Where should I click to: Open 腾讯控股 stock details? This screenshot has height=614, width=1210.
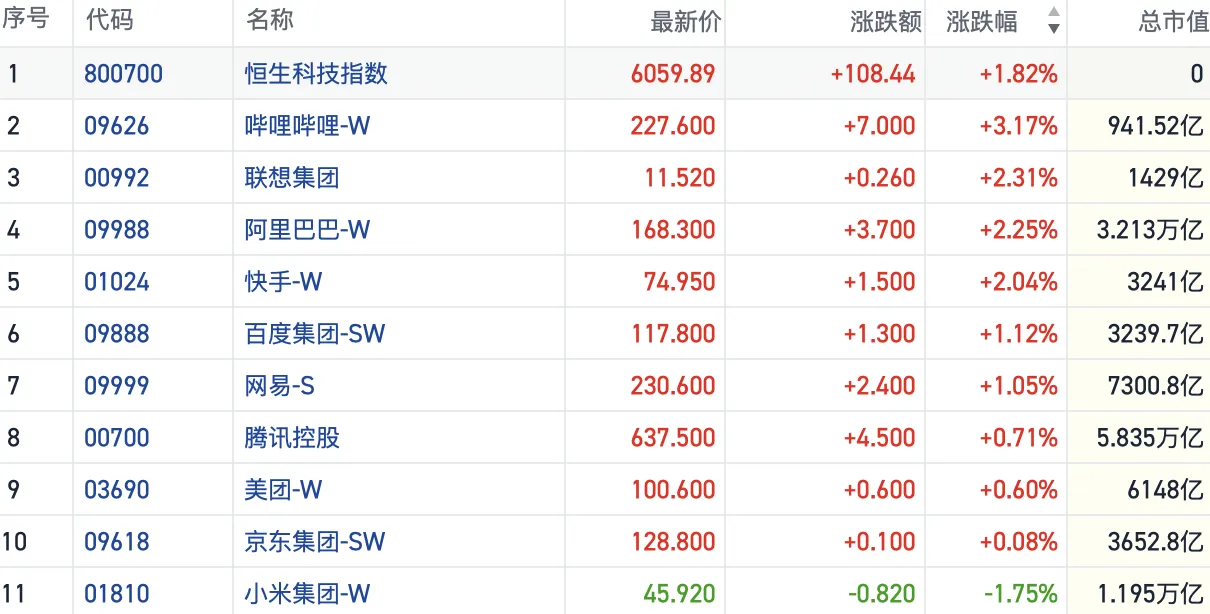[x=292, y=438]
